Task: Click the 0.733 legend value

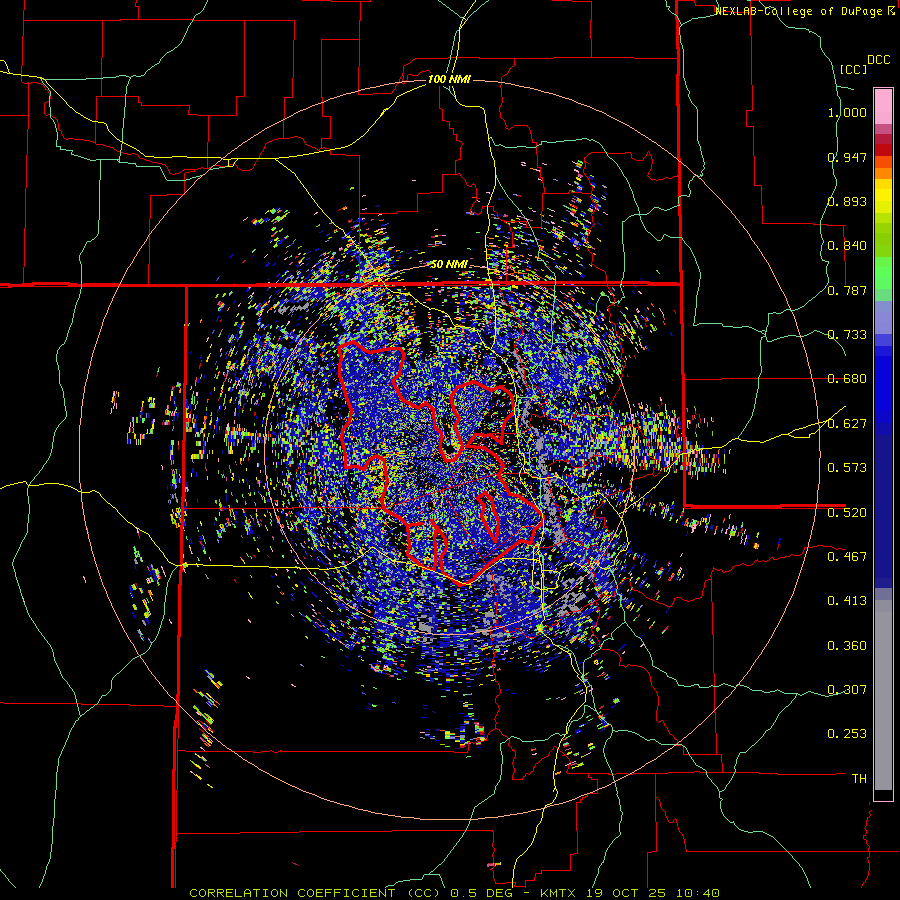Action: (x=847, y=335)
